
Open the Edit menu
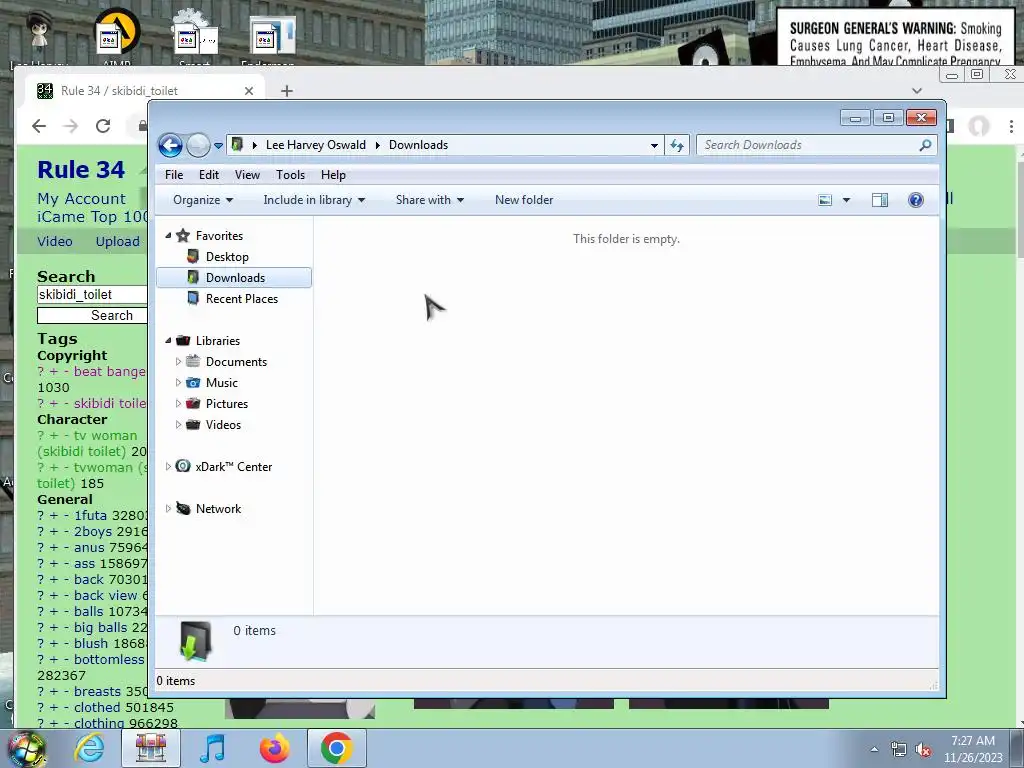pyautogui.click(x=209, y=175)
